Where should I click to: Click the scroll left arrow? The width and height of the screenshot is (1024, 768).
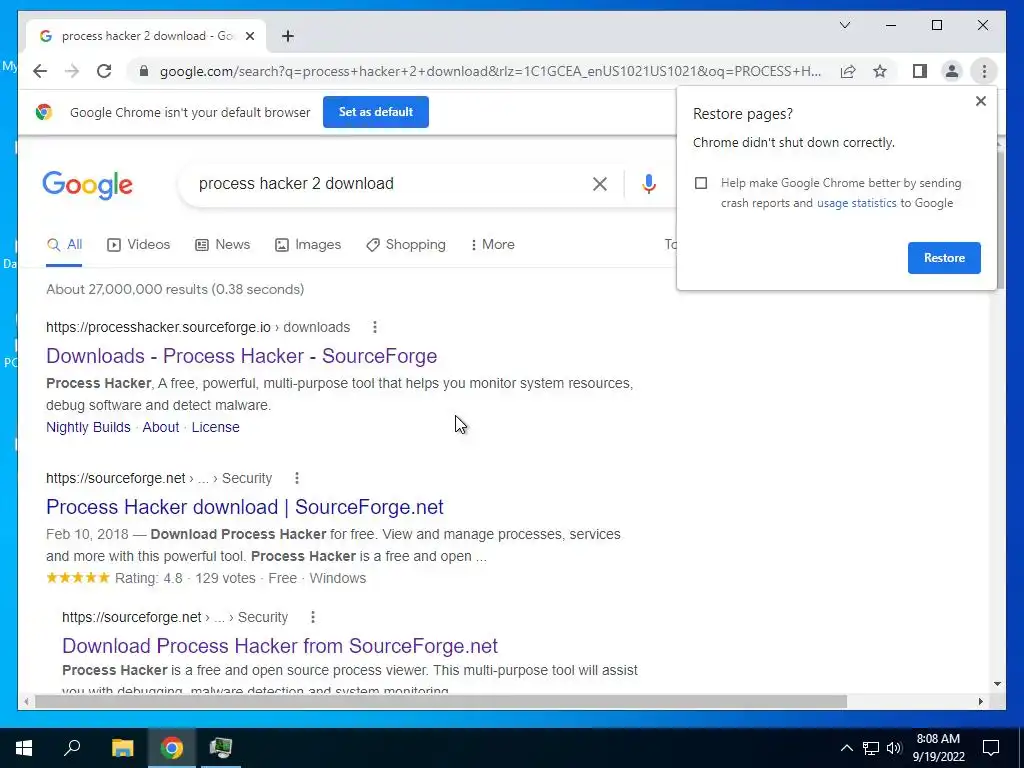click(25, 701)
